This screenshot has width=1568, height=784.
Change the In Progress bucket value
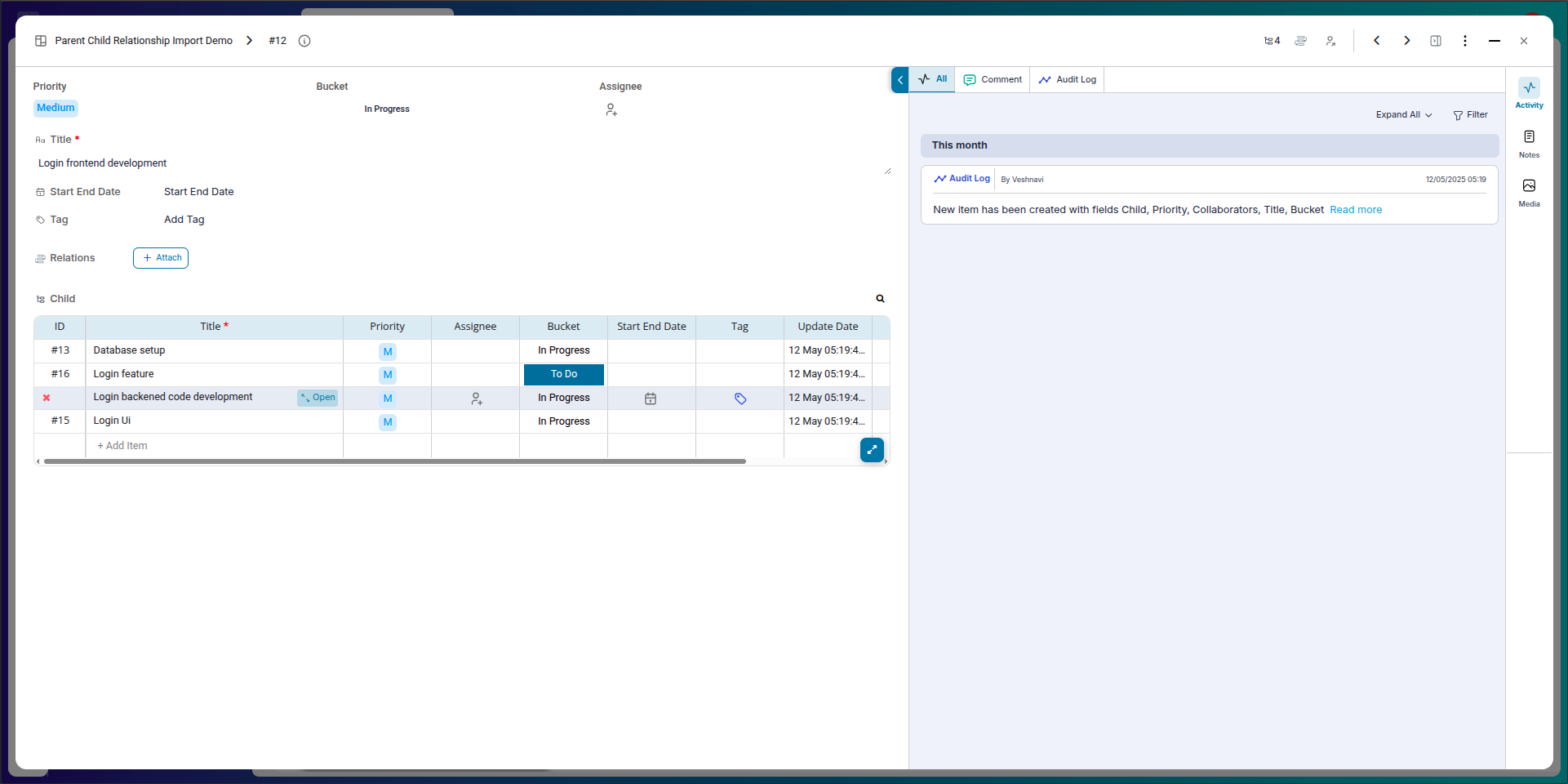pos(387,109)
